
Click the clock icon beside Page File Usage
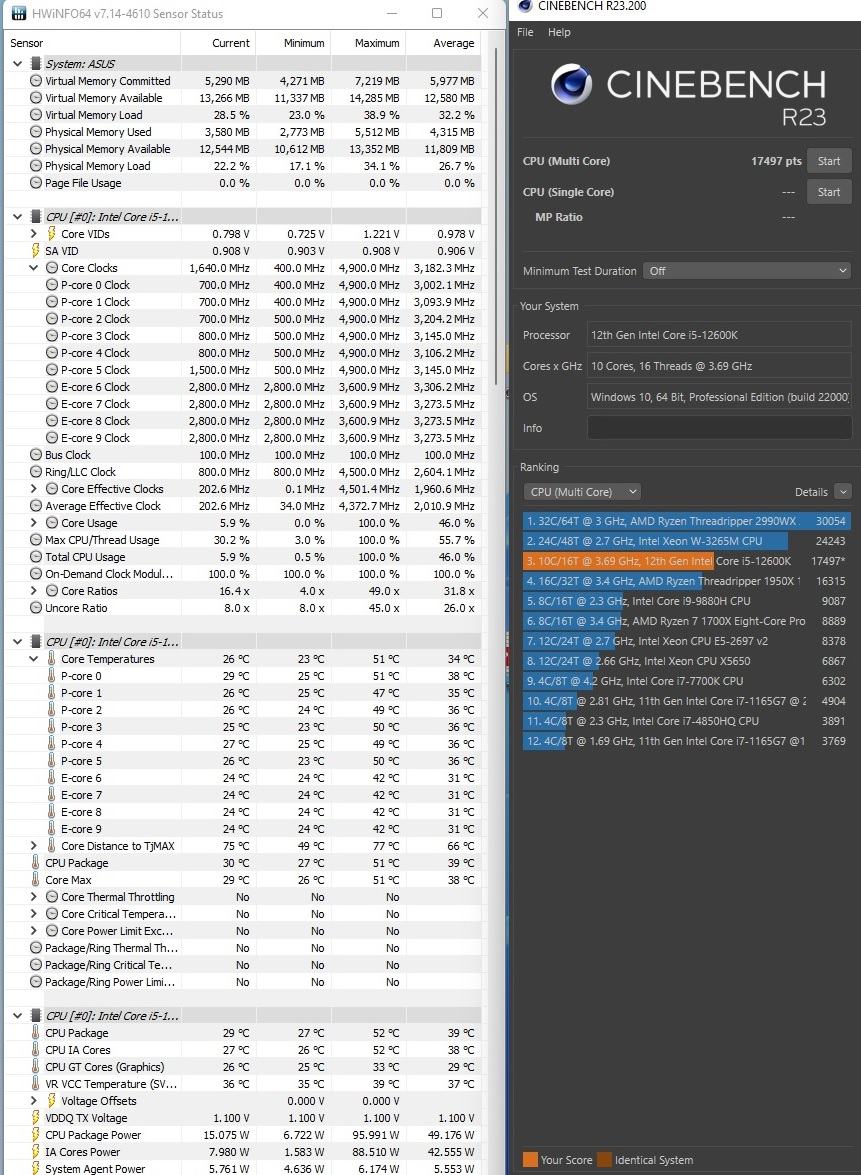(x=35, y=183)
